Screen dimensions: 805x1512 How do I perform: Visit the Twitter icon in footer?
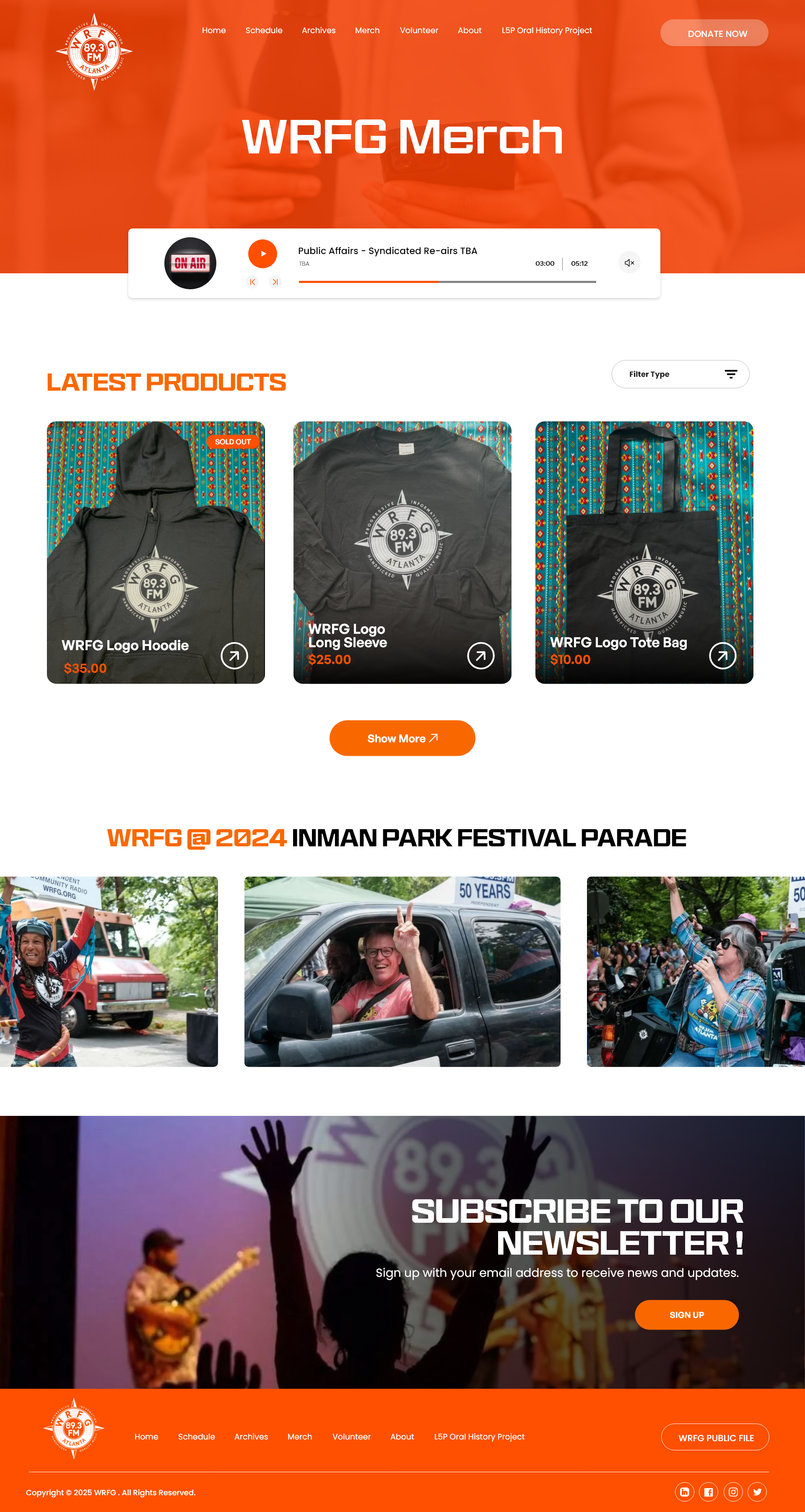pyautogui.click(x=758, y=1491)
